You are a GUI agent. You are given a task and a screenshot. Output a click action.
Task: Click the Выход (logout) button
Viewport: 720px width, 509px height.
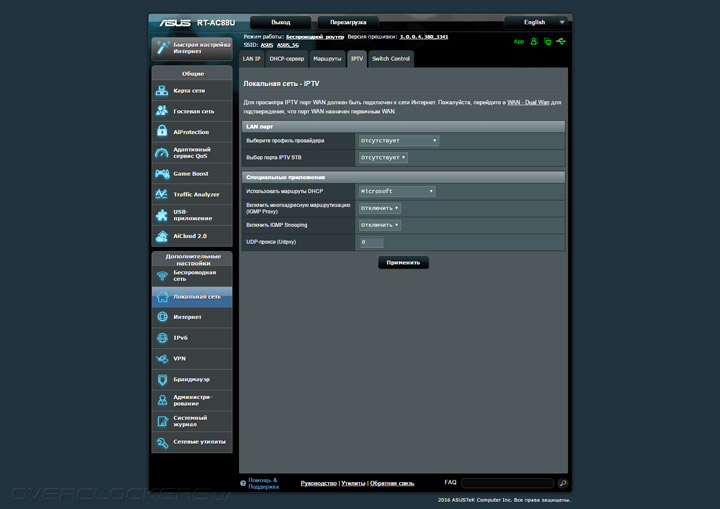[281, 22]
